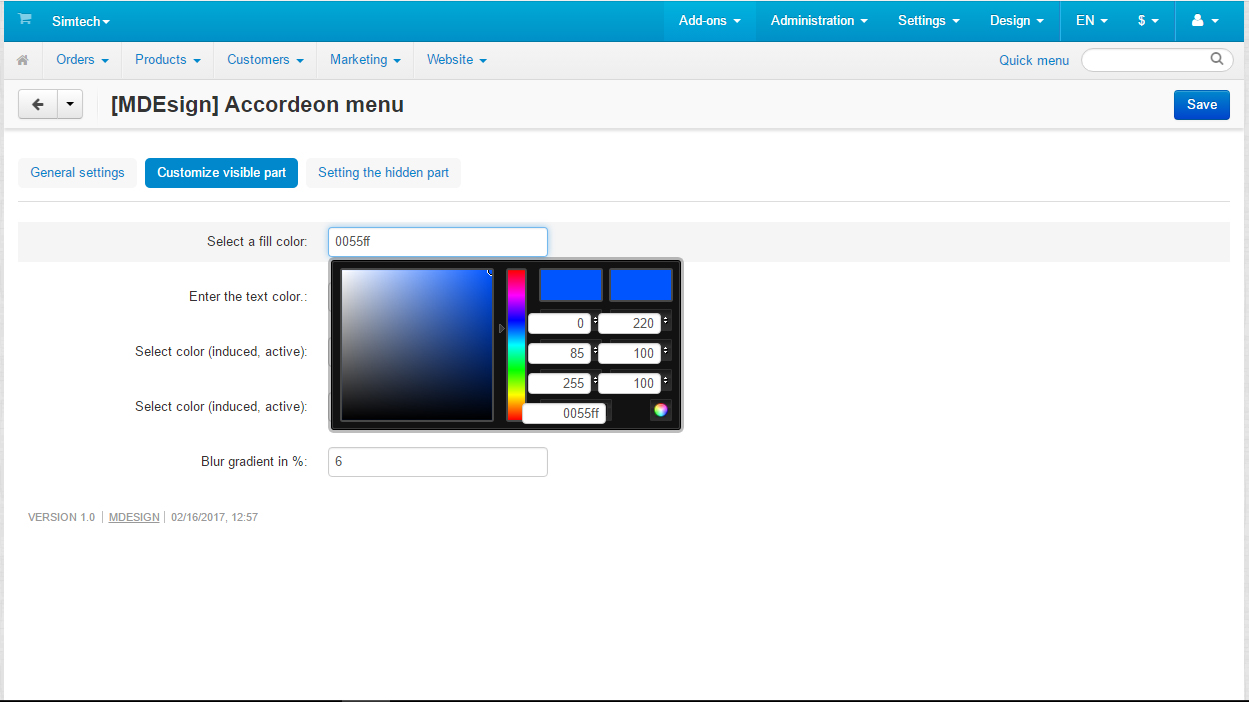The height and width of the screenshot is (702, 1249).
Task: Click the rainbow hue slider bar
Action: coord(516,345)
